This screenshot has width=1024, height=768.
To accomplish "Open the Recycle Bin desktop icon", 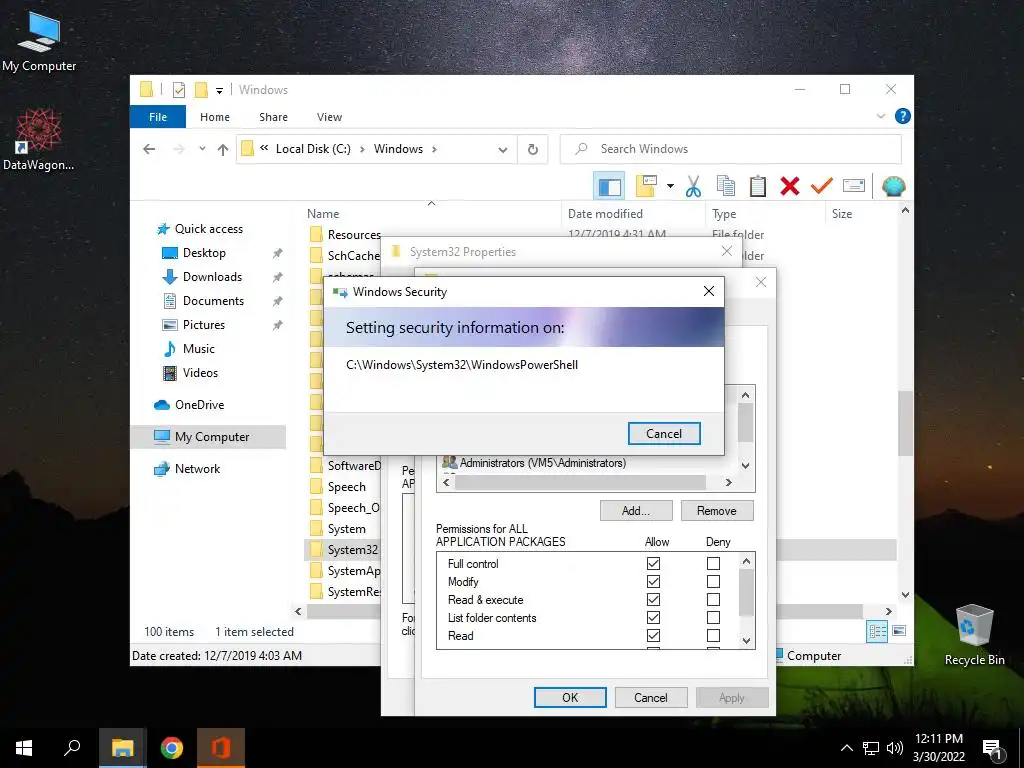I will [x=974, y=635].
